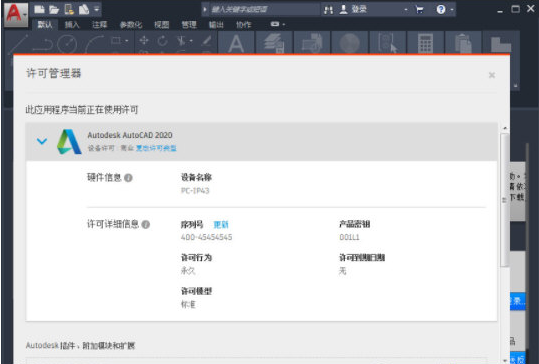Switch to the 协作 ribbon tab
539x364 pixels.
pyautogui.click(x=244, y=24)
